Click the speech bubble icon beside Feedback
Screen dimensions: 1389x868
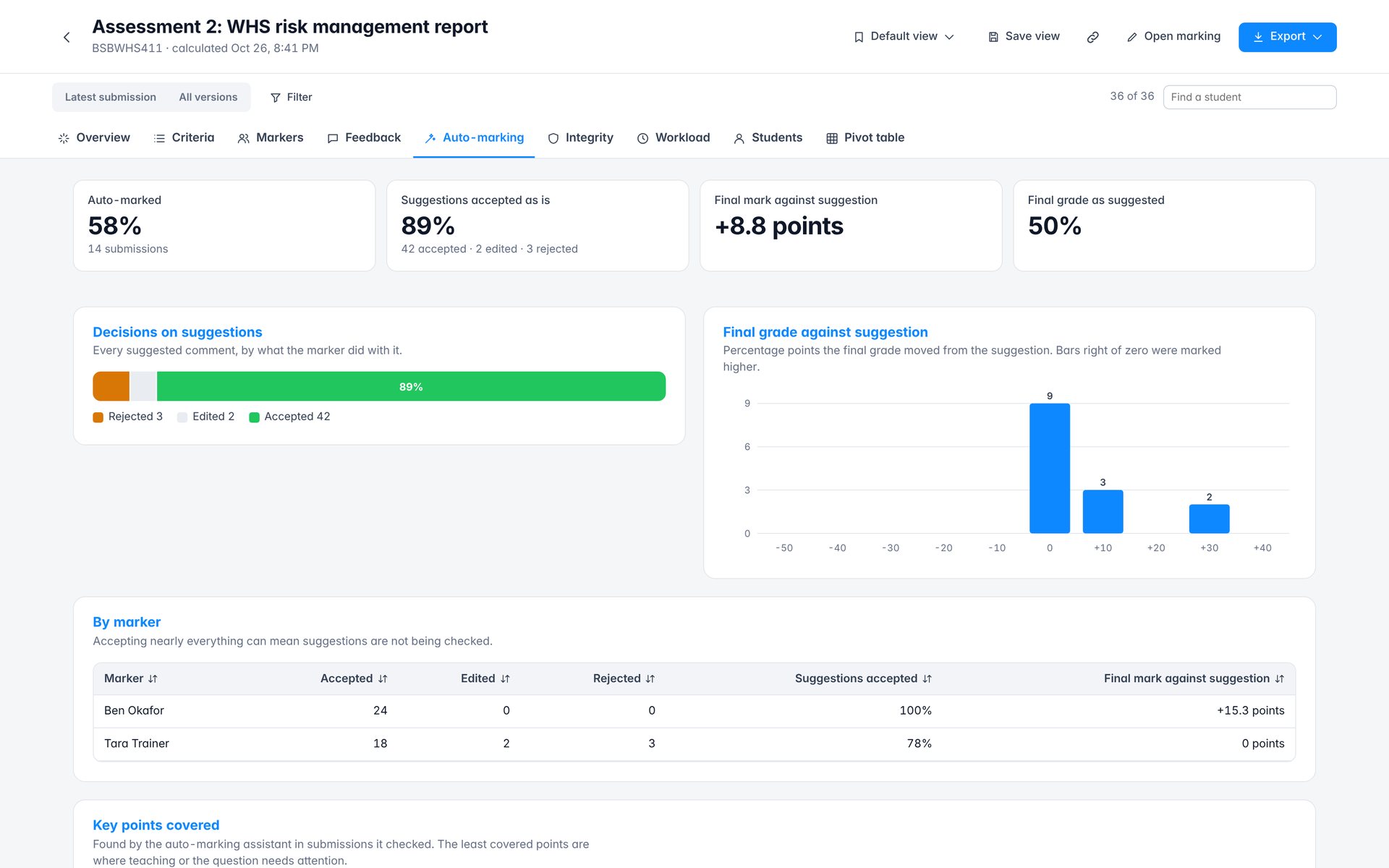333,138
